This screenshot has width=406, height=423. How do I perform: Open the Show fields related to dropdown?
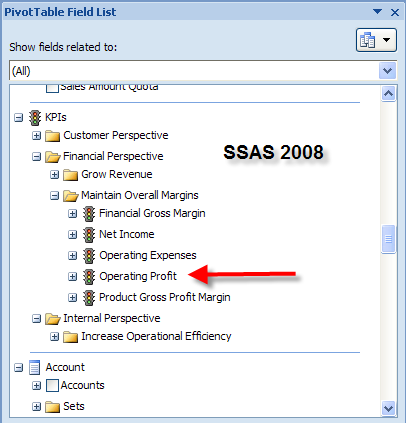[x=388, y=71]
